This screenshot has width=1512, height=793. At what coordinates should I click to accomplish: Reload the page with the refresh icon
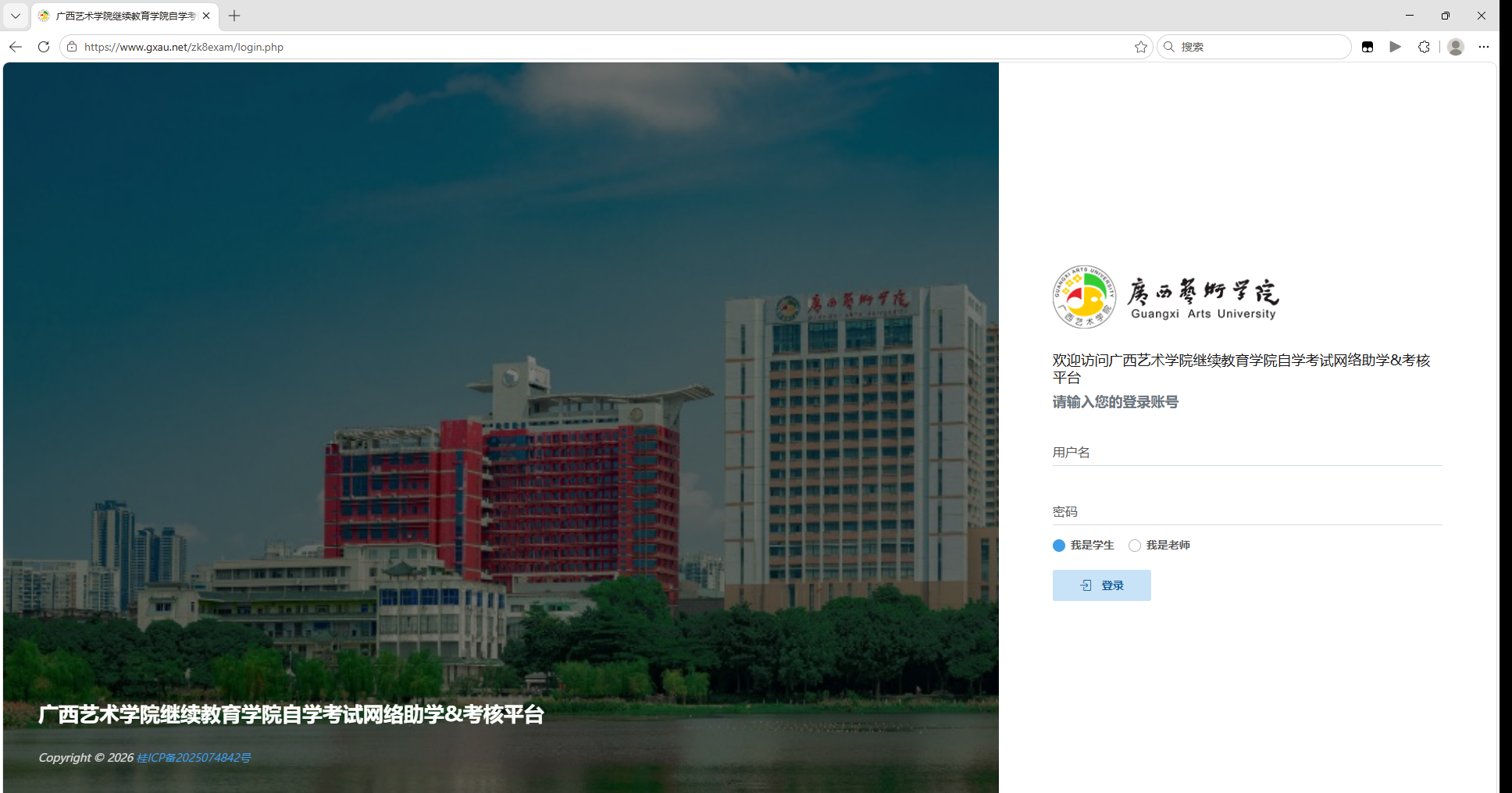(44, 47)
